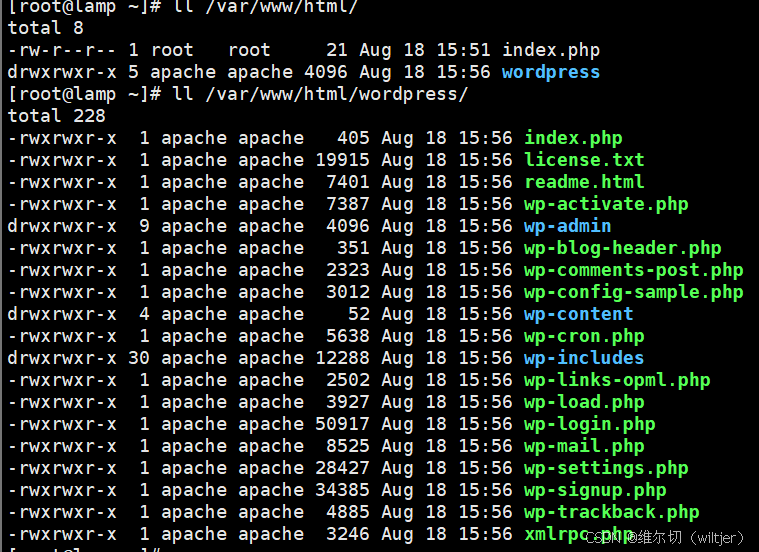Screen dimensions: 759x552
Task: Select file size 19915 of license.txt
Action: point(342,160)
